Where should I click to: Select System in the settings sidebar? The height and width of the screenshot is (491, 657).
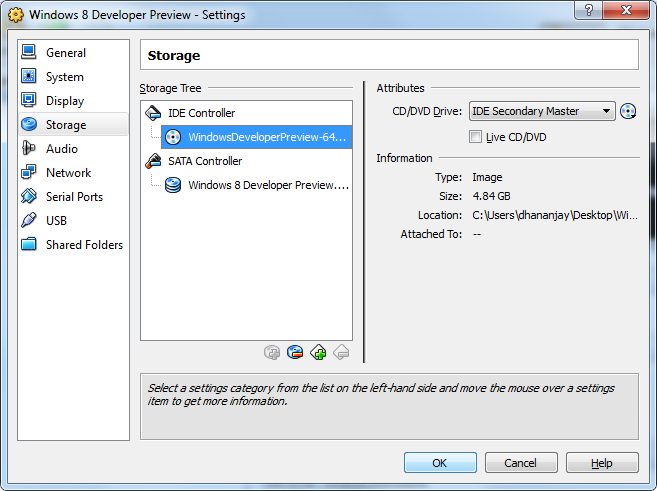(x=64, y=77)
